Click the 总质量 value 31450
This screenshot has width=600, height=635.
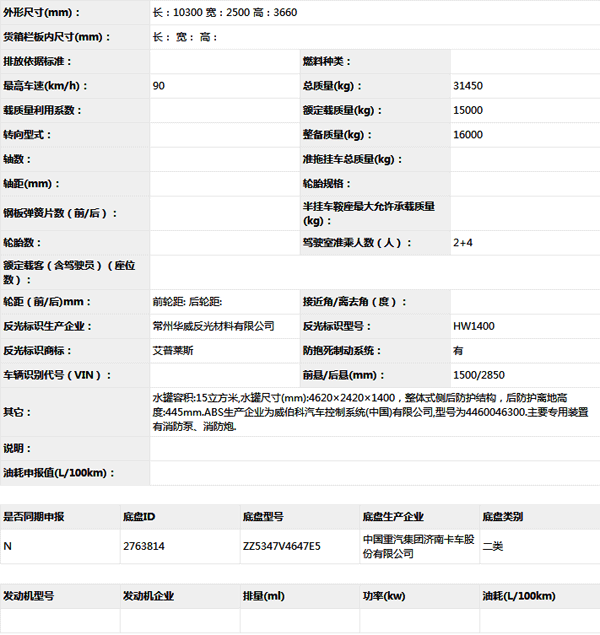(468, 86)
